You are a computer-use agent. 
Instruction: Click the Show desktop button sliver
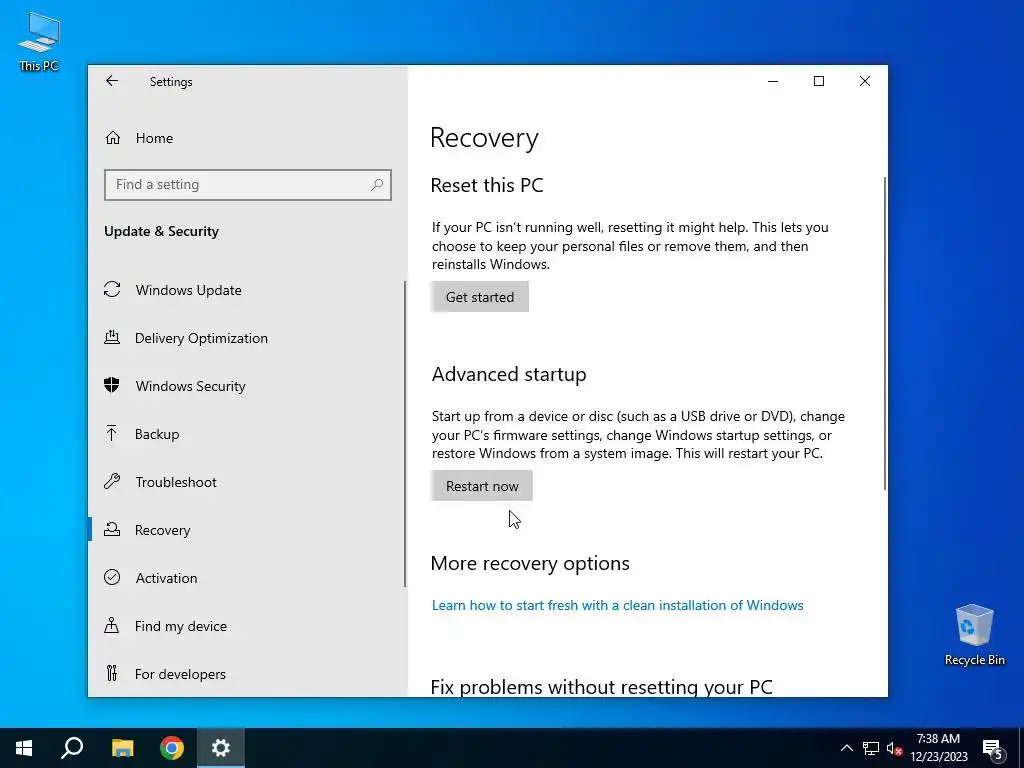click(1021, 748)
